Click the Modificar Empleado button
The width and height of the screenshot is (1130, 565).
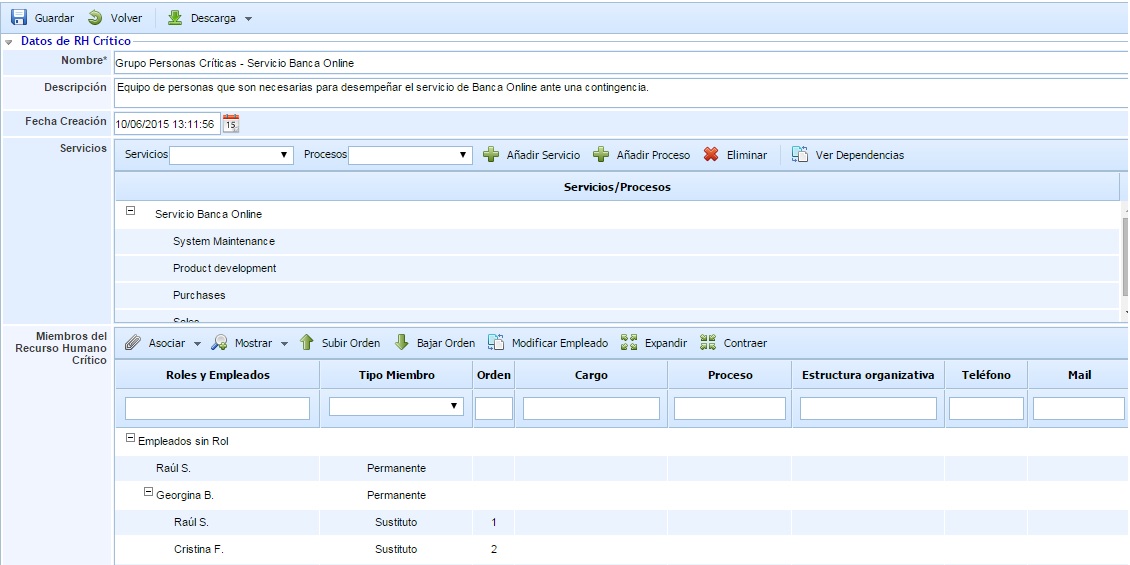548,343
